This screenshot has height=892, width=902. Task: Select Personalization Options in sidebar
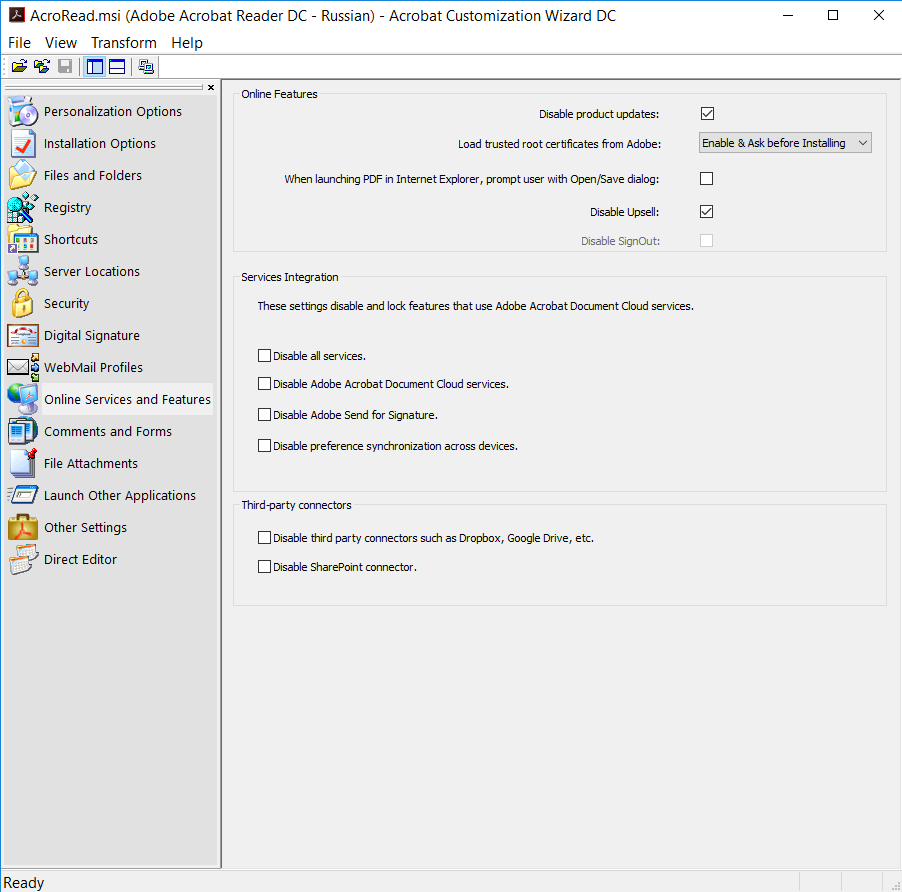[113, 111]
